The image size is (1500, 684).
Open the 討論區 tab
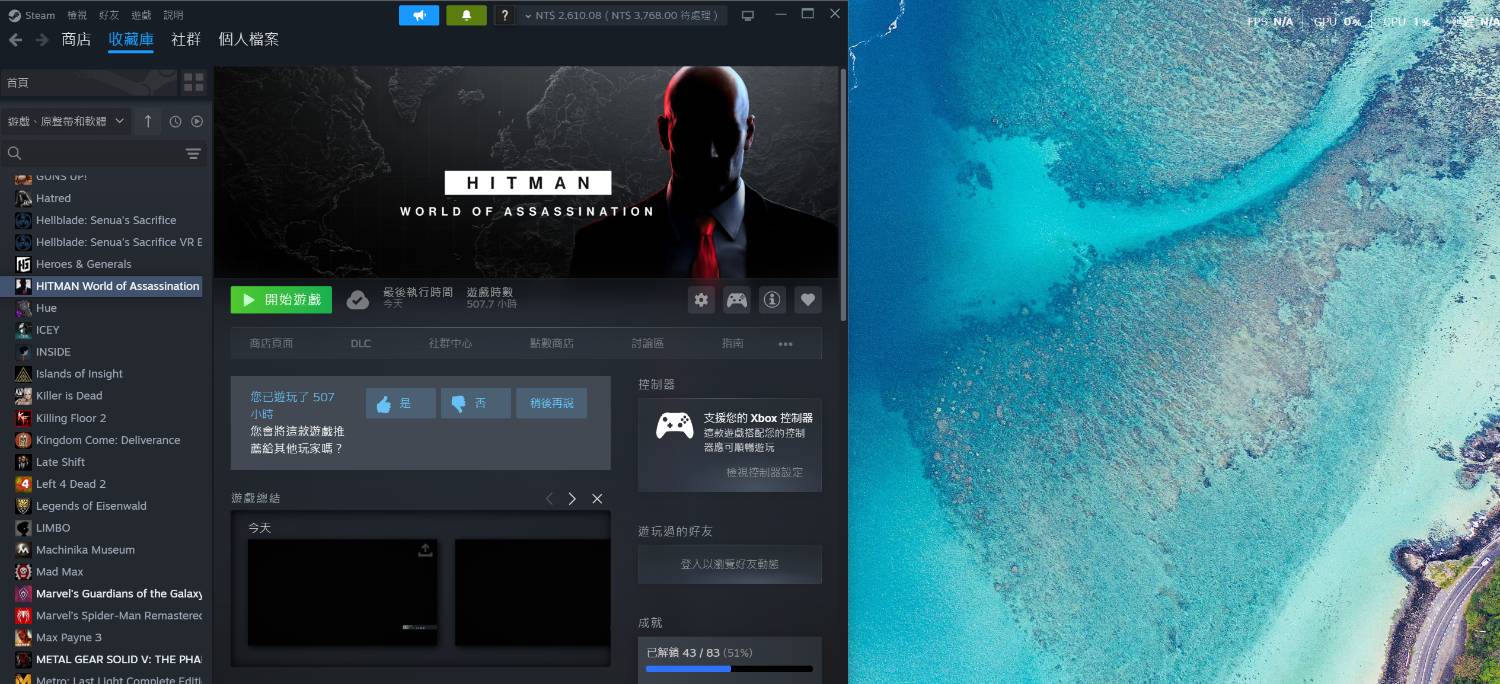648,343
